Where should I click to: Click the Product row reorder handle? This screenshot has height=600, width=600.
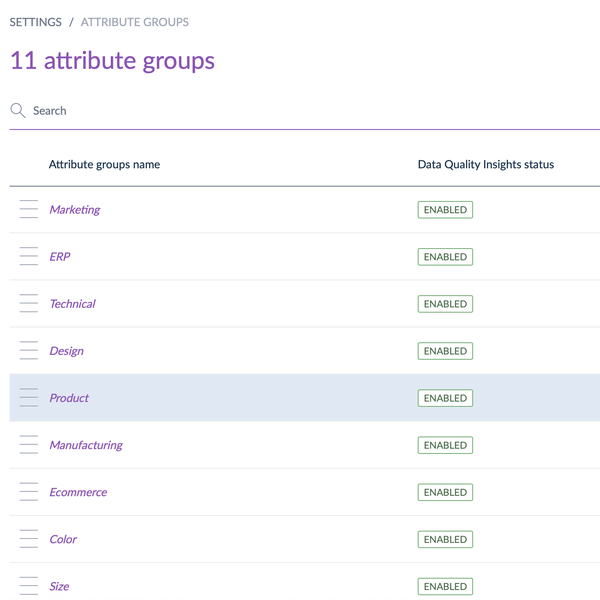[x=29, y=398]
